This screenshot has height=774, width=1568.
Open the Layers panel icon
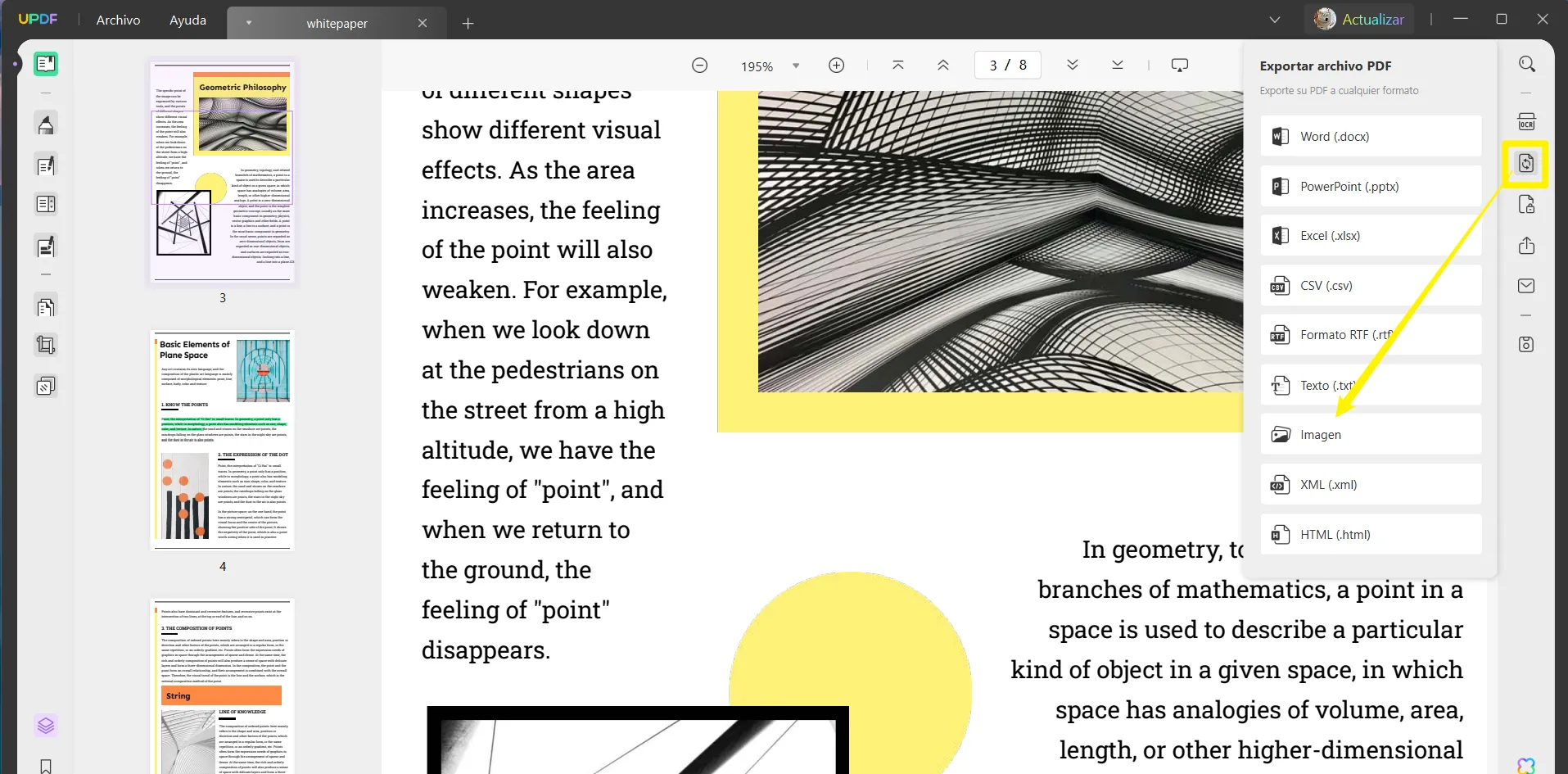(46, 726)
